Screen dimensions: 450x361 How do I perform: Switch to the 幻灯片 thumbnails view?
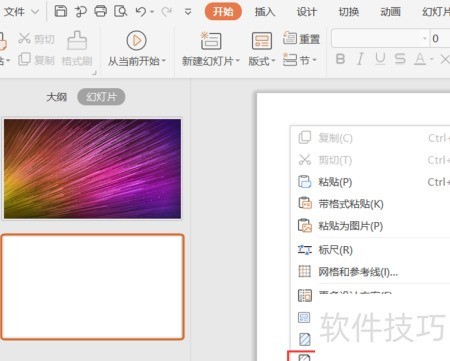[101, 97]
